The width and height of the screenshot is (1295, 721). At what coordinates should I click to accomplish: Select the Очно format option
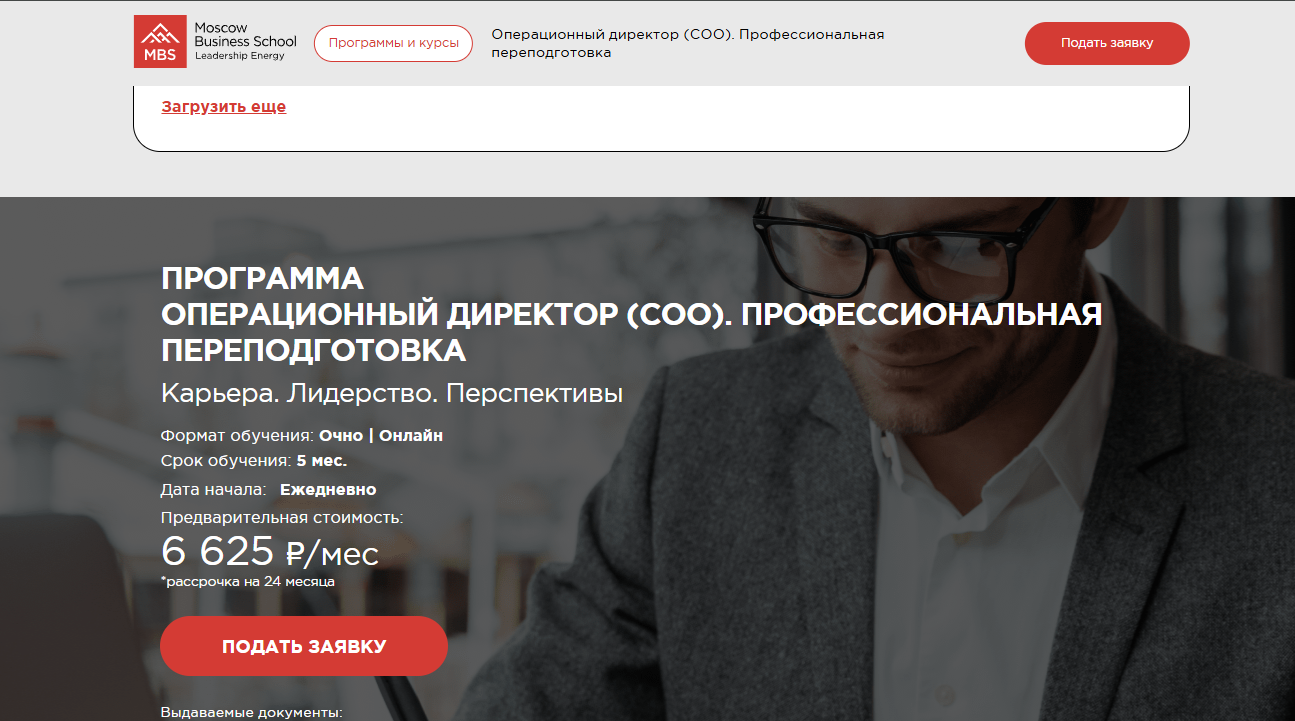click(341, 436)
